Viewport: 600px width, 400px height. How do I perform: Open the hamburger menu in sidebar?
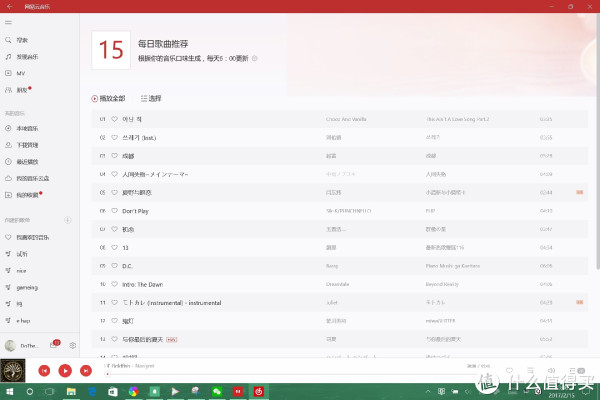pos(8,23)
